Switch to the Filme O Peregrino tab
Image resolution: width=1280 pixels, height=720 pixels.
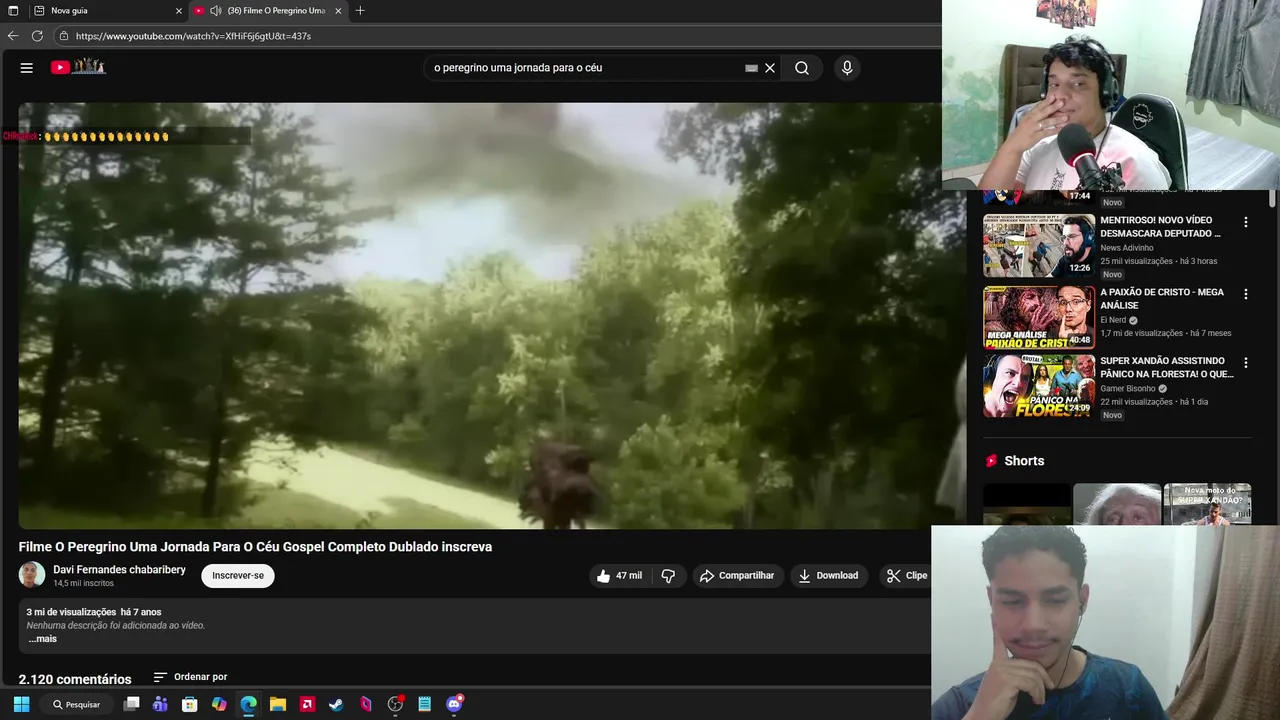tap(268, 11)
